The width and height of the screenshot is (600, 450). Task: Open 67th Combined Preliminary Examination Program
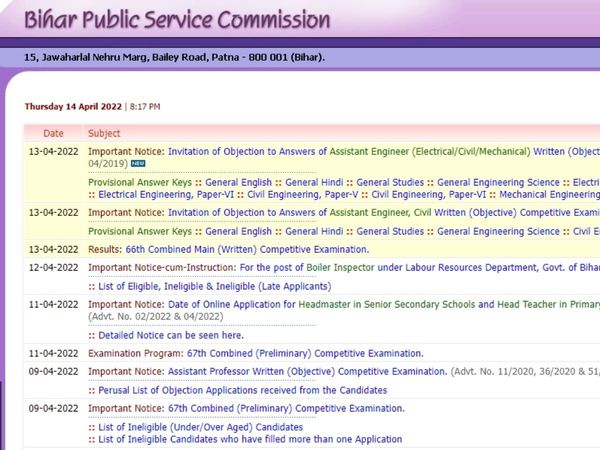[305, 354]
